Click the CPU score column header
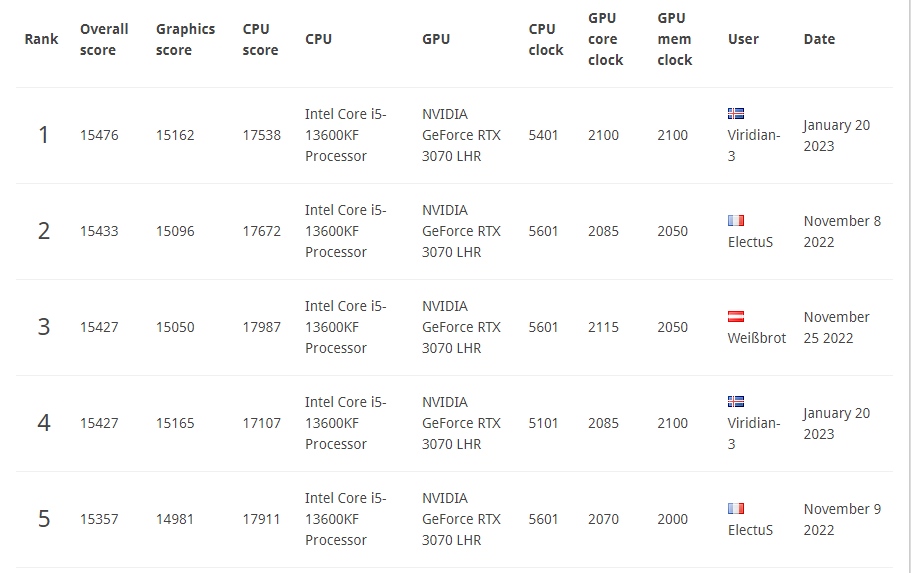The width and height of the screenshot is (911, 573). point(260,40)
